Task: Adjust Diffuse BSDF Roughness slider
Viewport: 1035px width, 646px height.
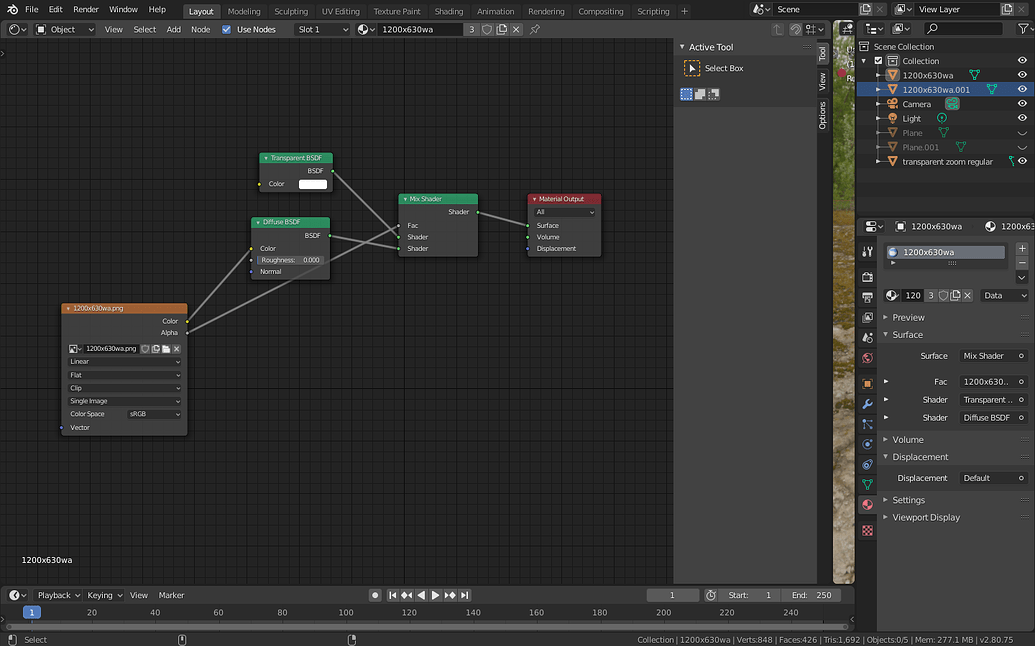Action: 290,260
